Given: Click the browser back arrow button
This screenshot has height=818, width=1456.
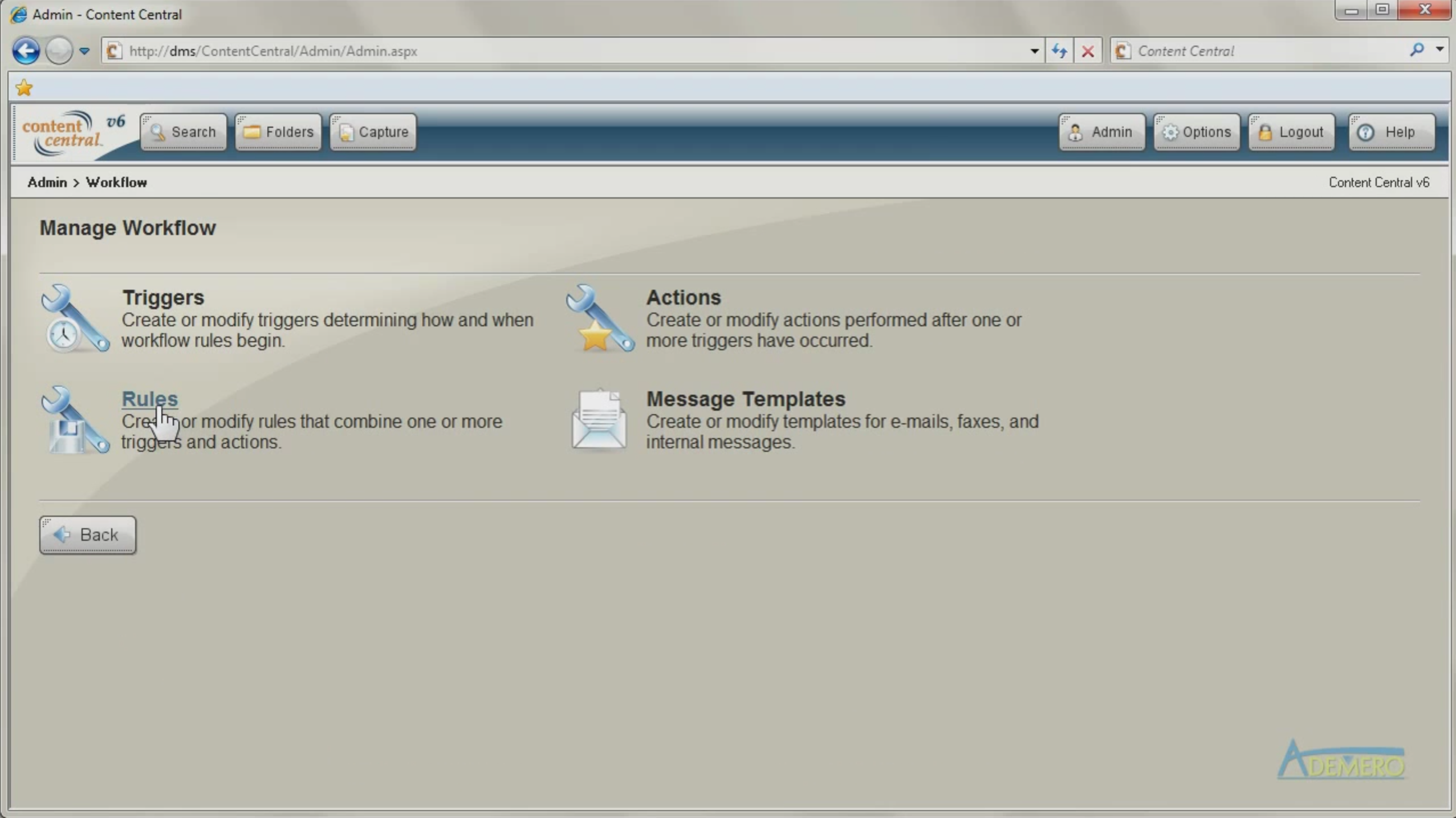Looking at the screenshot, I should pyautogui.click(x=26, y=51).
